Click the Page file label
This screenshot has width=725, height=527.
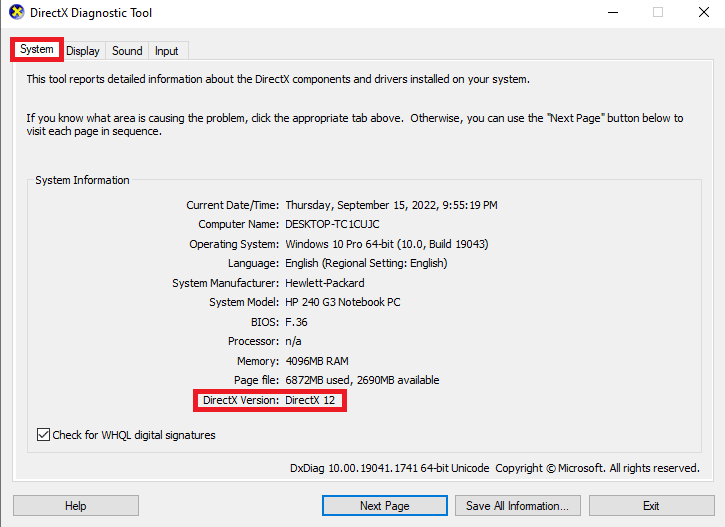point(257,380)
